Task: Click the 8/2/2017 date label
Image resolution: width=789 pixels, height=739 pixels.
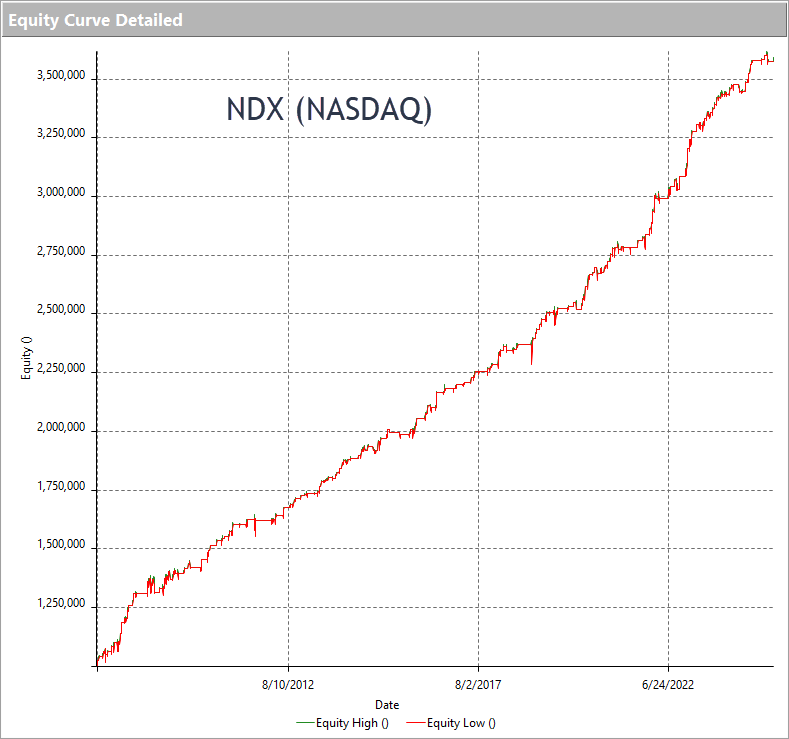Action: (478, 684)
